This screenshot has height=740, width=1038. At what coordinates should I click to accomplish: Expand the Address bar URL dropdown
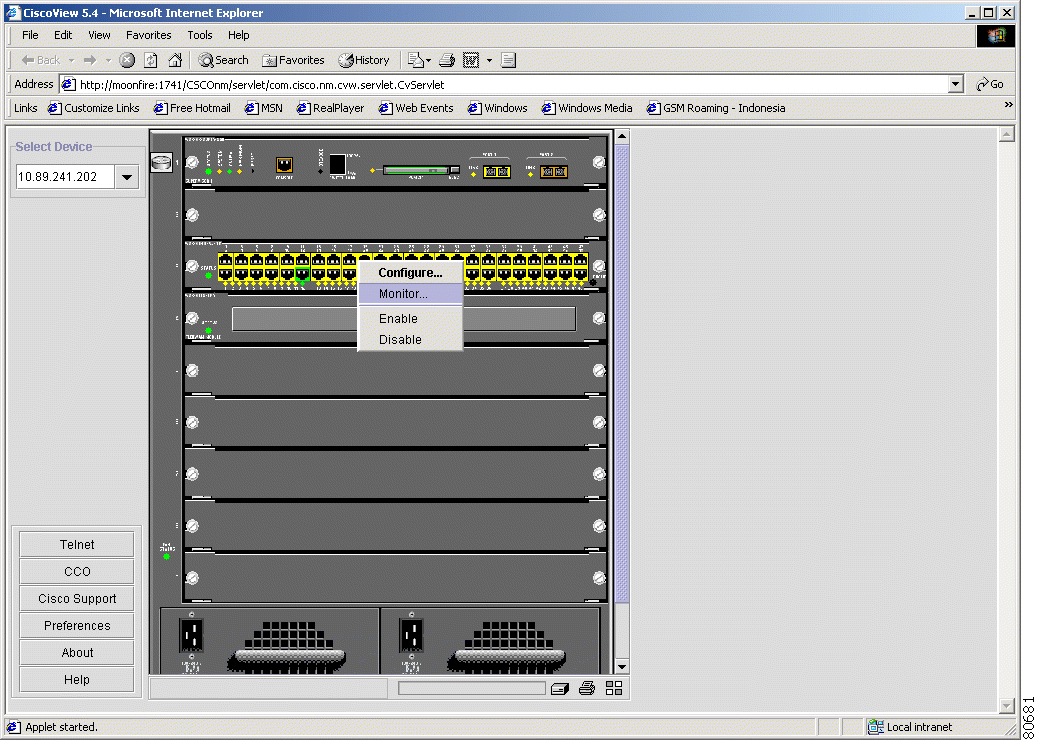[956, 85]
